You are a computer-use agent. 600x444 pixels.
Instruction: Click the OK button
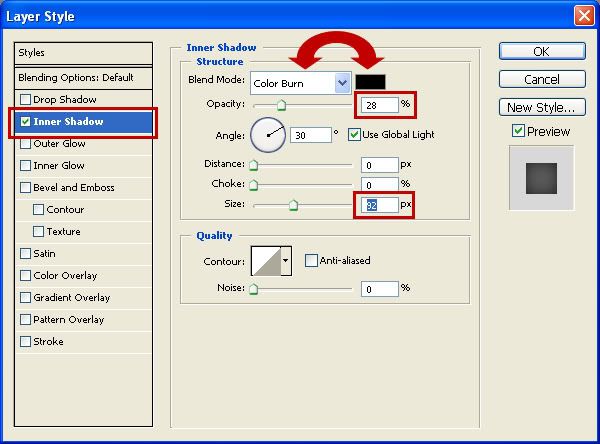[x=542, y=51]
